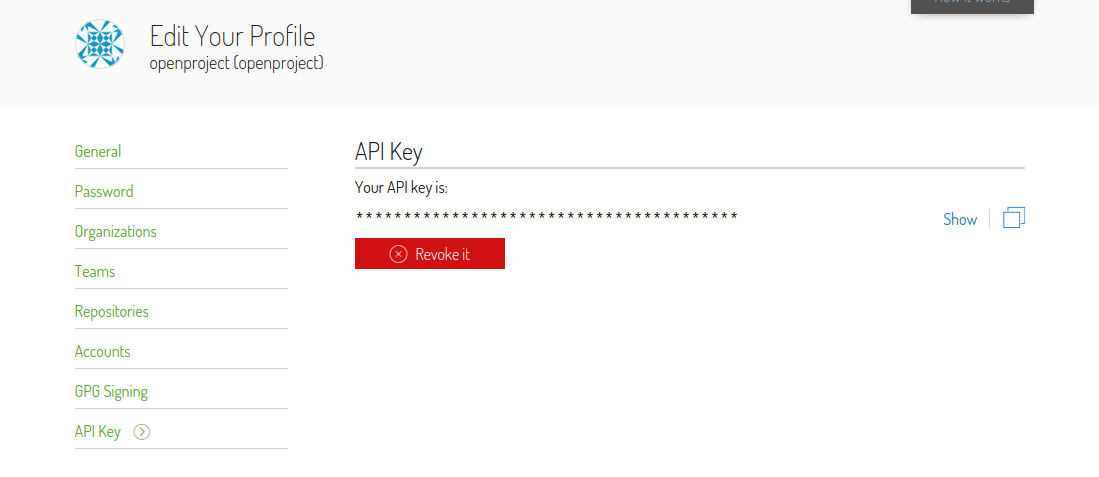Click the dark button at the top right
1099x477 pixels.
coord(971,5)
